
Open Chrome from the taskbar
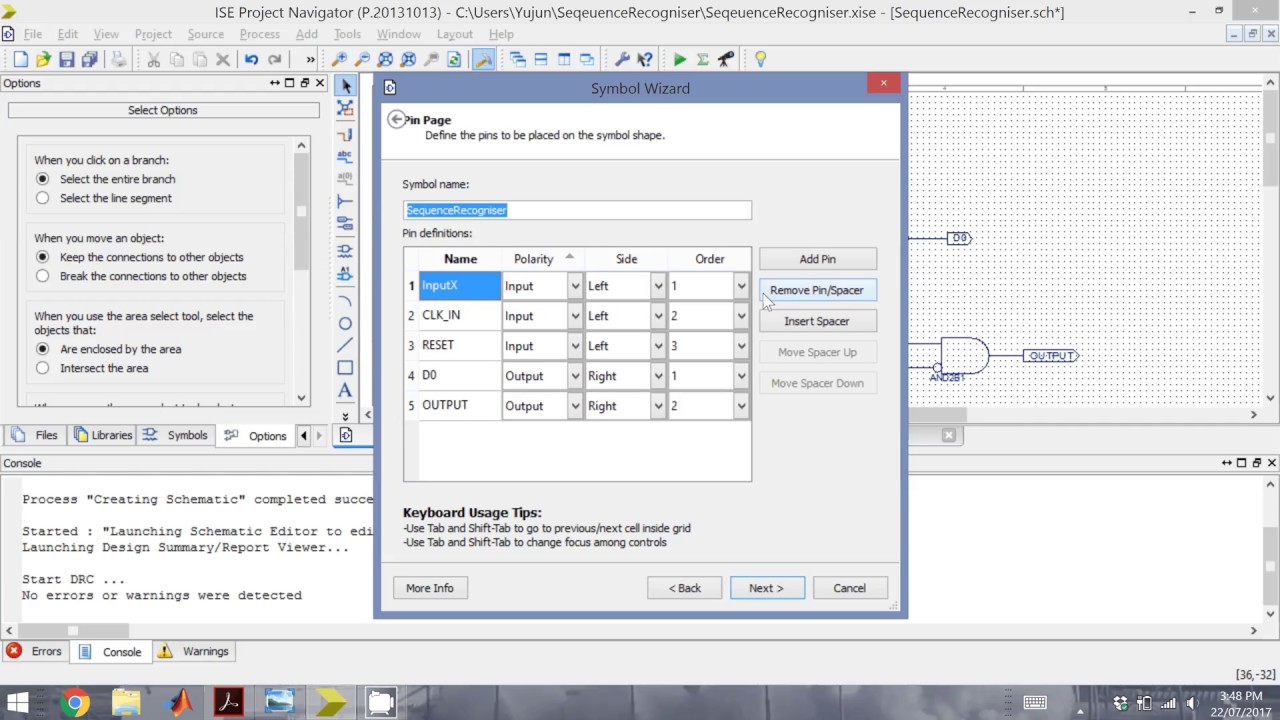click(x=74, y=703)
